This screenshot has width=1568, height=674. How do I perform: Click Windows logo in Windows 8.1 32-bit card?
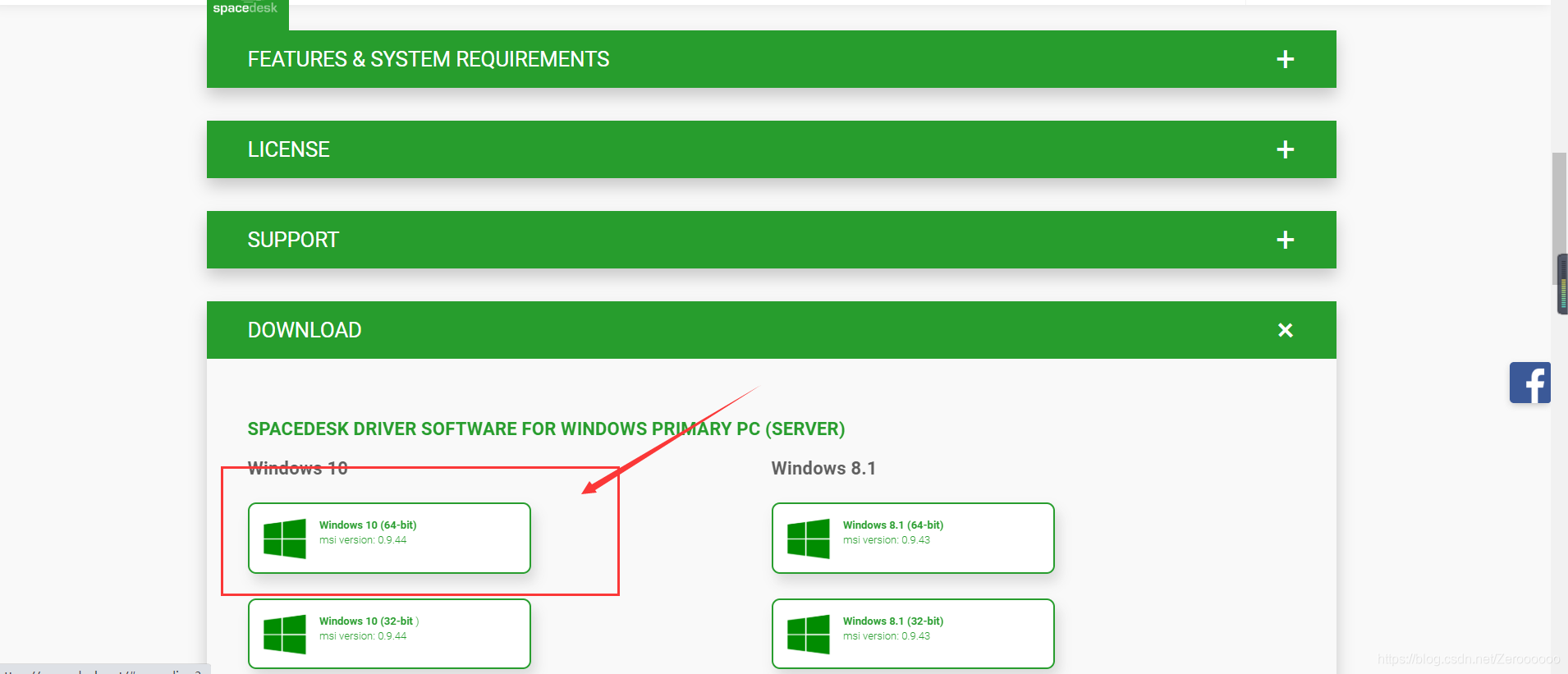tap(809, 635)
